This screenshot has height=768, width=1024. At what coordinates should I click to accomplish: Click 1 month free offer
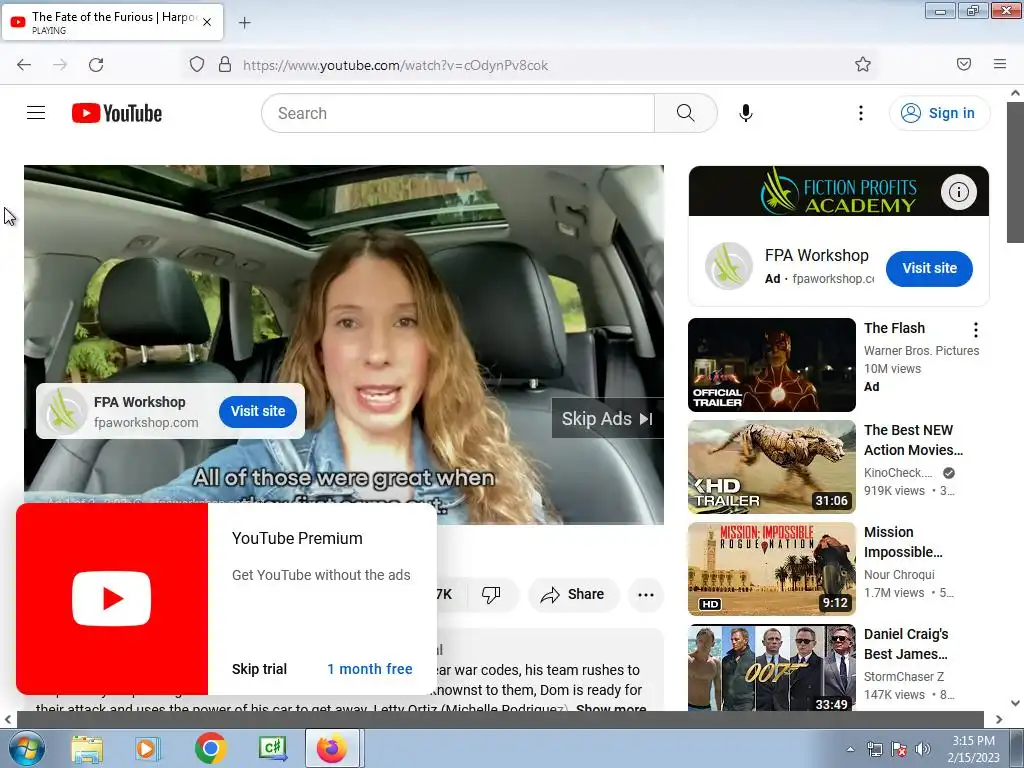click(x=370, y=669)
